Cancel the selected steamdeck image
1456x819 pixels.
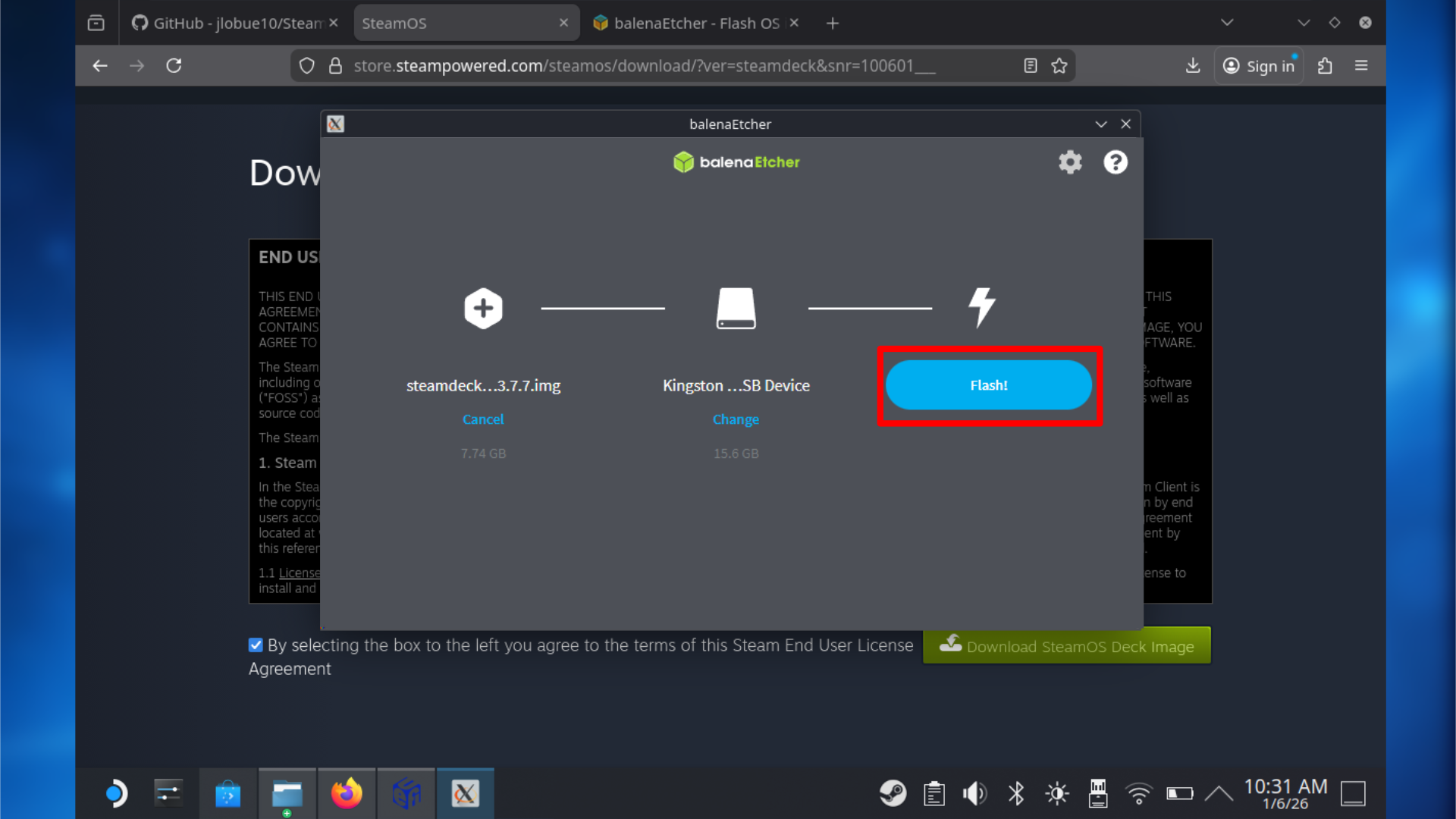pos(483,419)
